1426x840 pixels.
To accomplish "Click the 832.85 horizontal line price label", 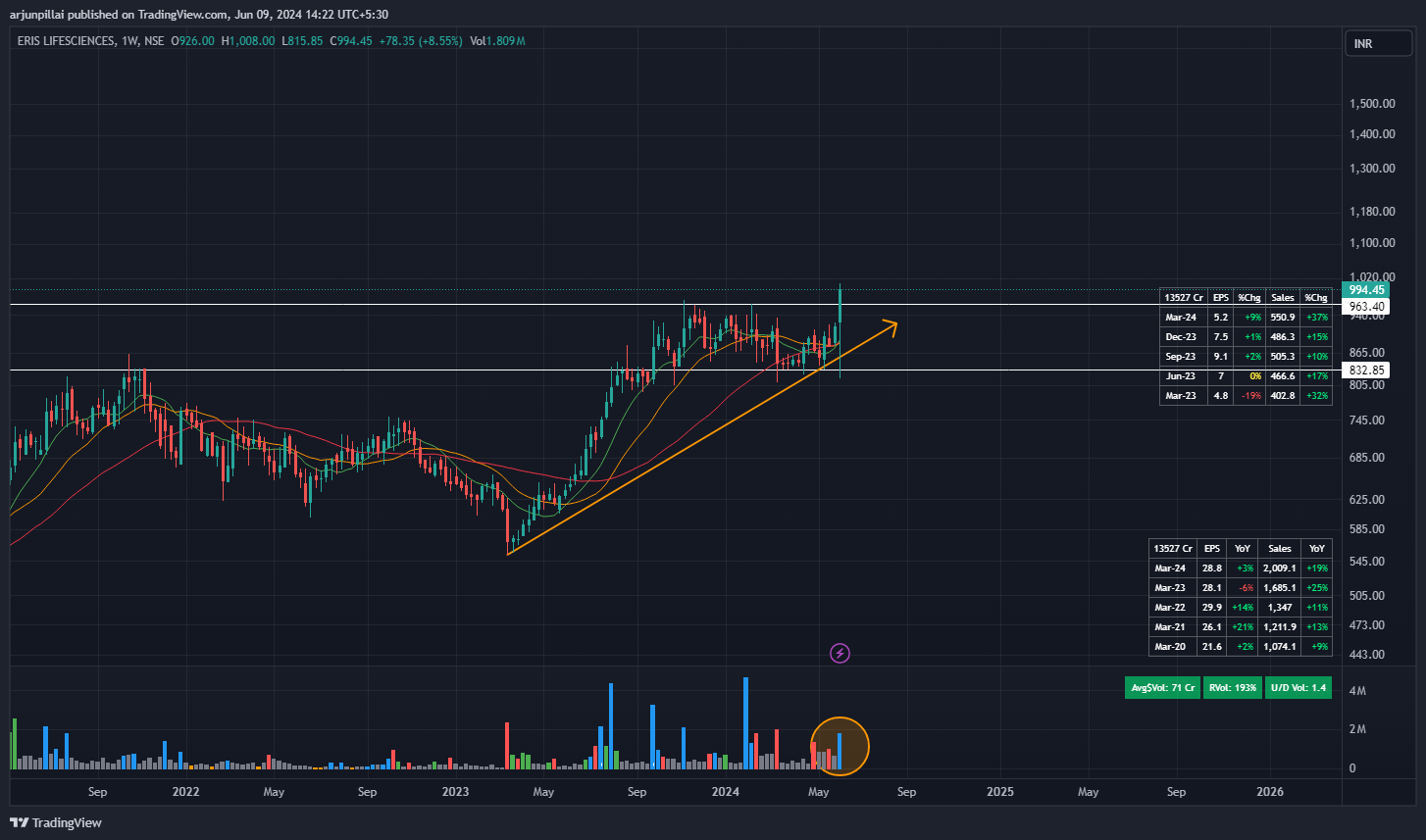I will [1366, 371].
